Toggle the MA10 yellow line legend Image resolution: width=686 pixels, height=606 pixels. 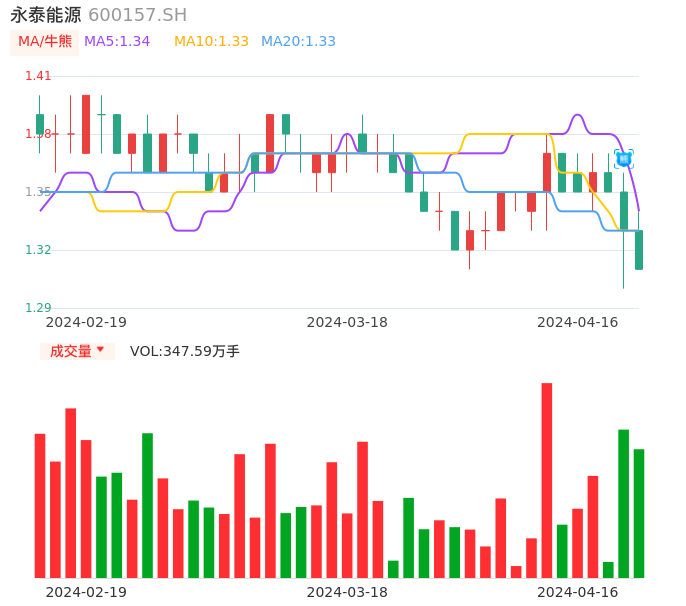211,42
